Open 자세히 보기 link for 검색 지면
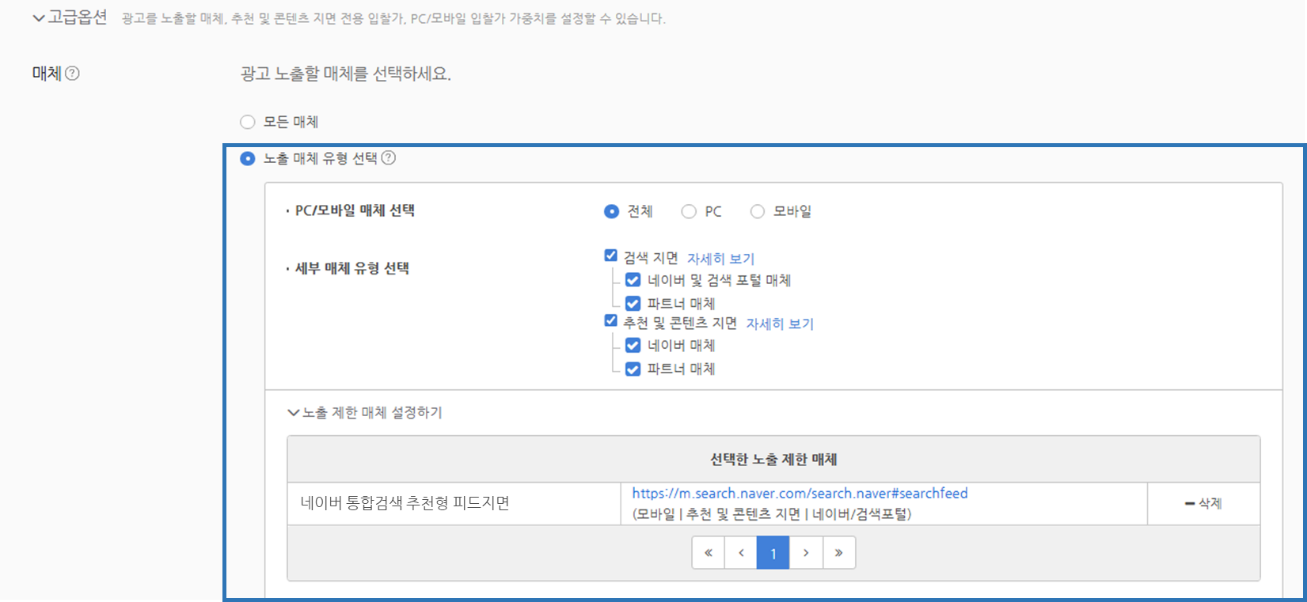 coord(720,258)
